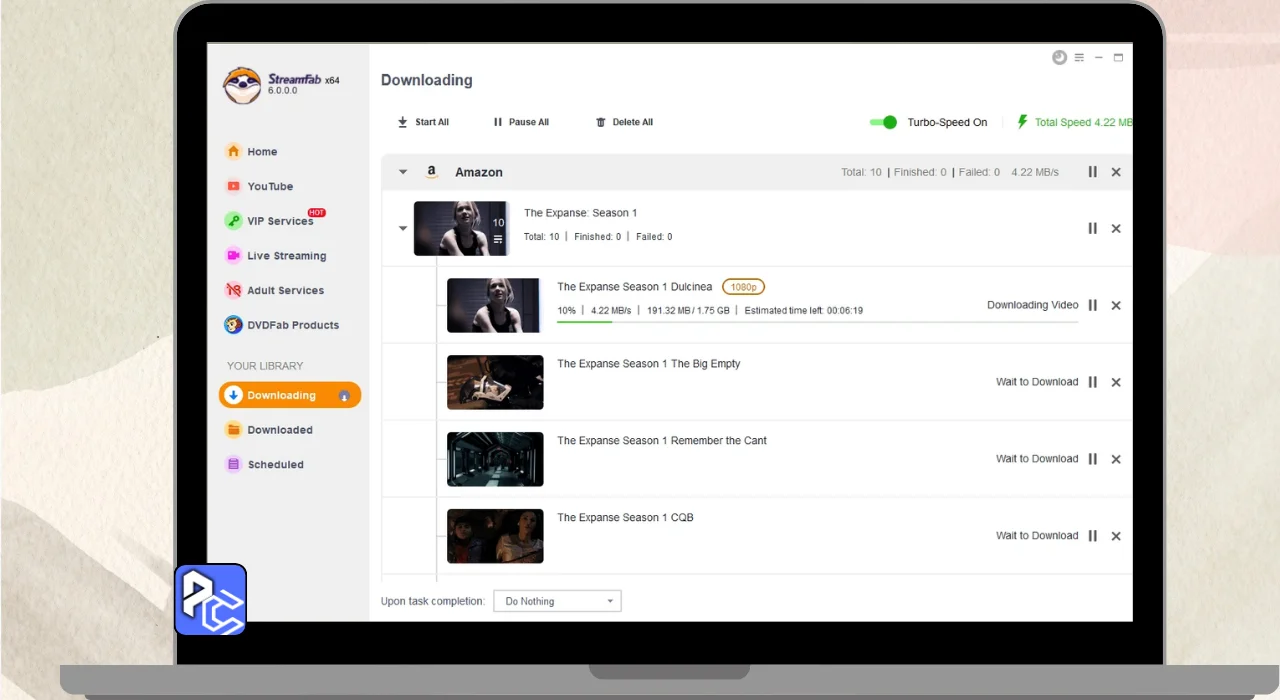This screenshot has height=700, width=1280.
Task: Open DVDFab Products icon
Action: (x=233, y=325)
